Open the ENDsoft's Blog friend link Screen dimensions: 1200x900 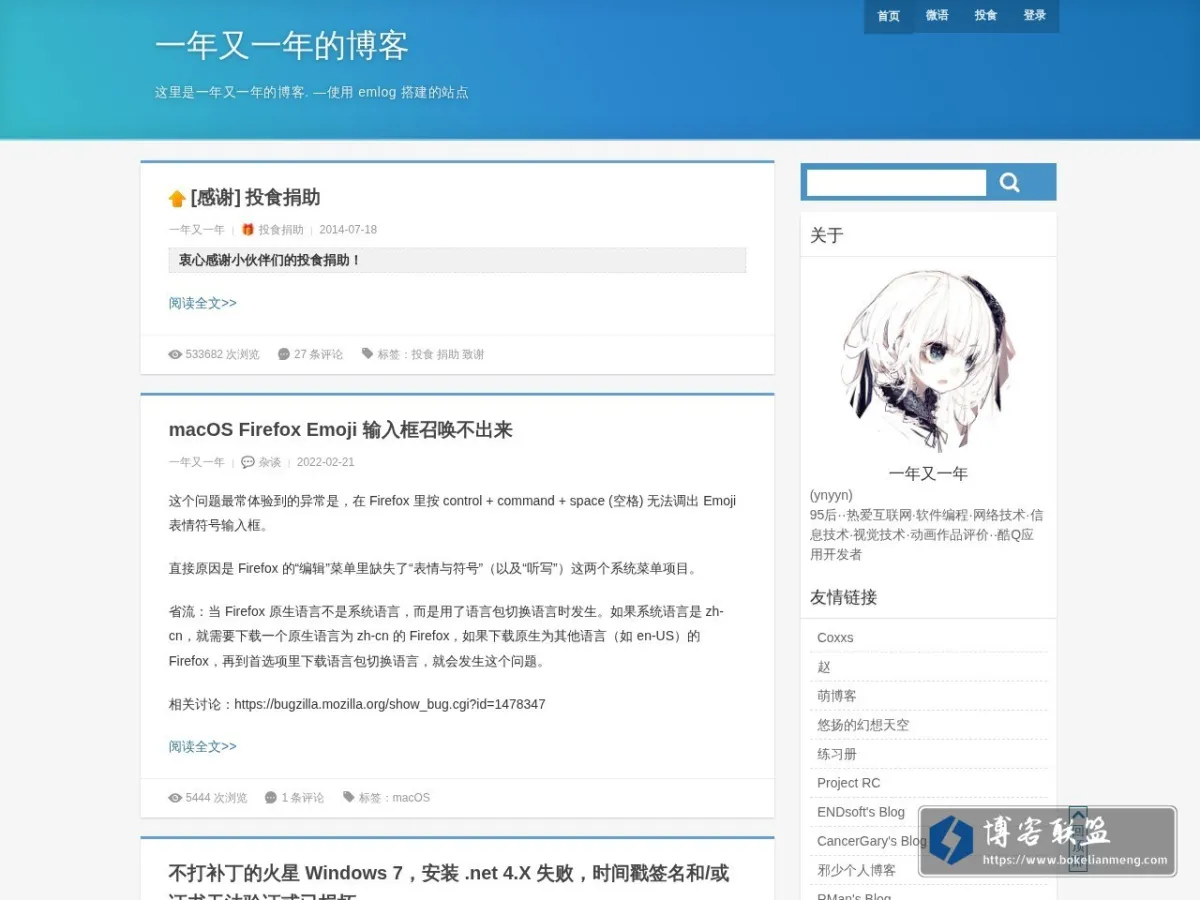click(x=861, y=812)
